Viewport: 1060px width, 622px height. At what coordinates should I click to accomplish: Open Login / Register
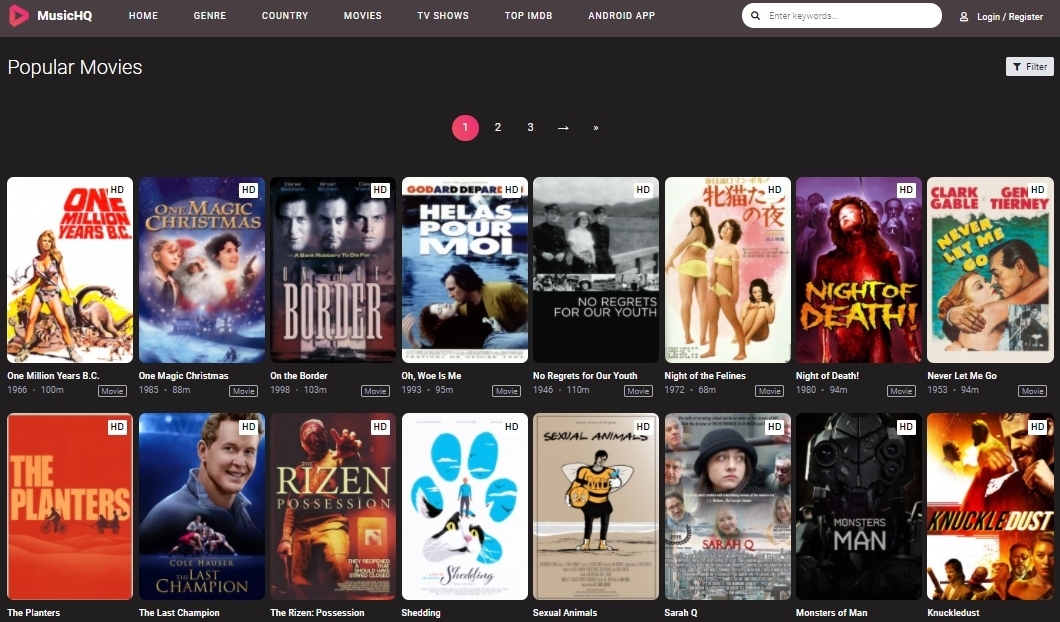[x=1009, y=16]
